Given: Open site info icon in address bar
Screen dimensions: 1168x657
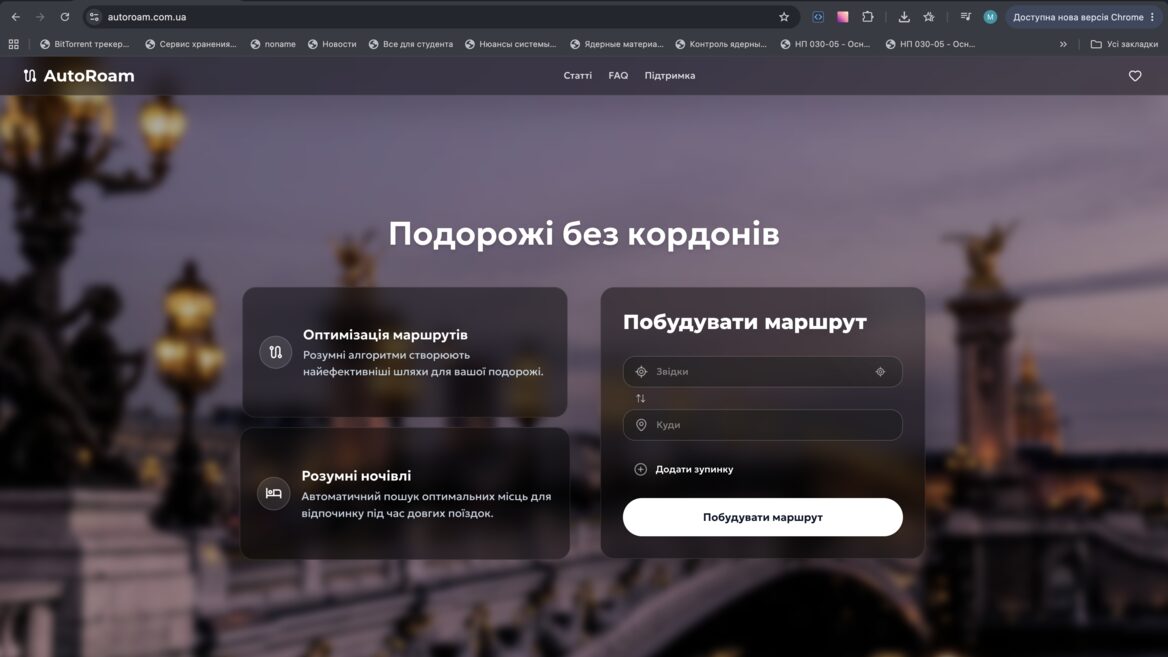Looking at the screenshot, I should pos(94,16).
